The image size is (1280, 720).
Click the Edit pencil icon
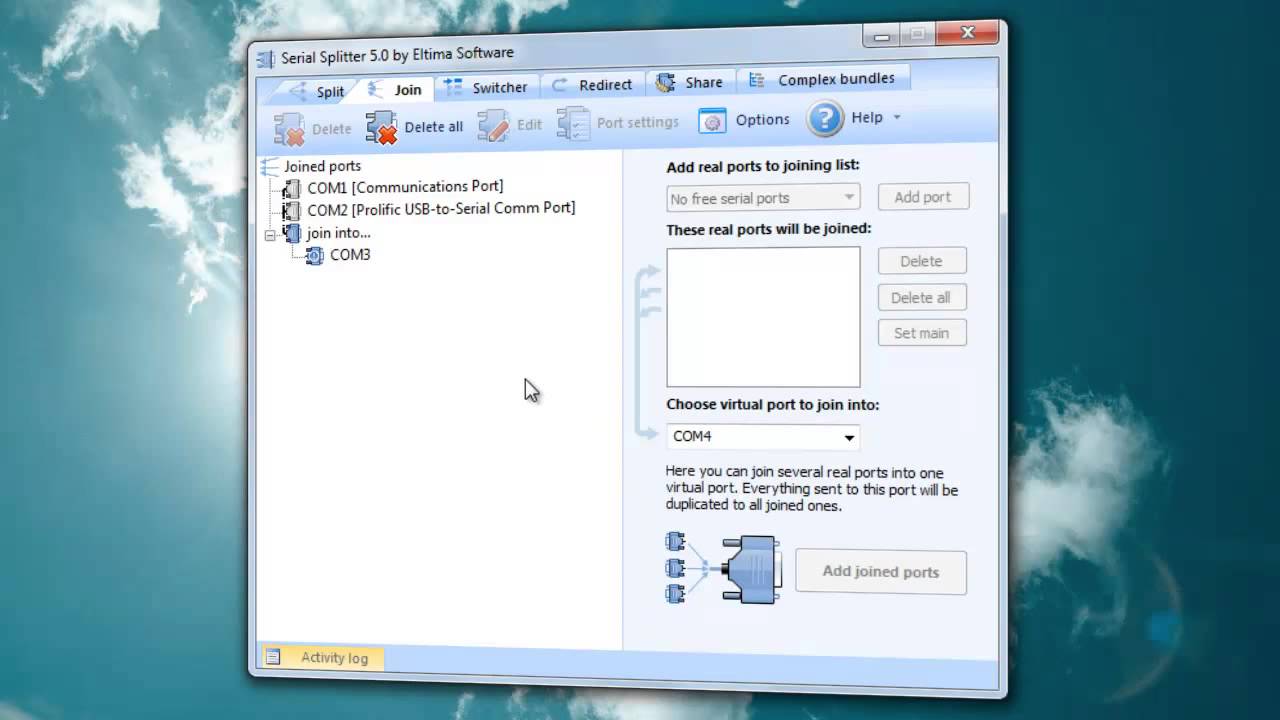coord(494,125)
